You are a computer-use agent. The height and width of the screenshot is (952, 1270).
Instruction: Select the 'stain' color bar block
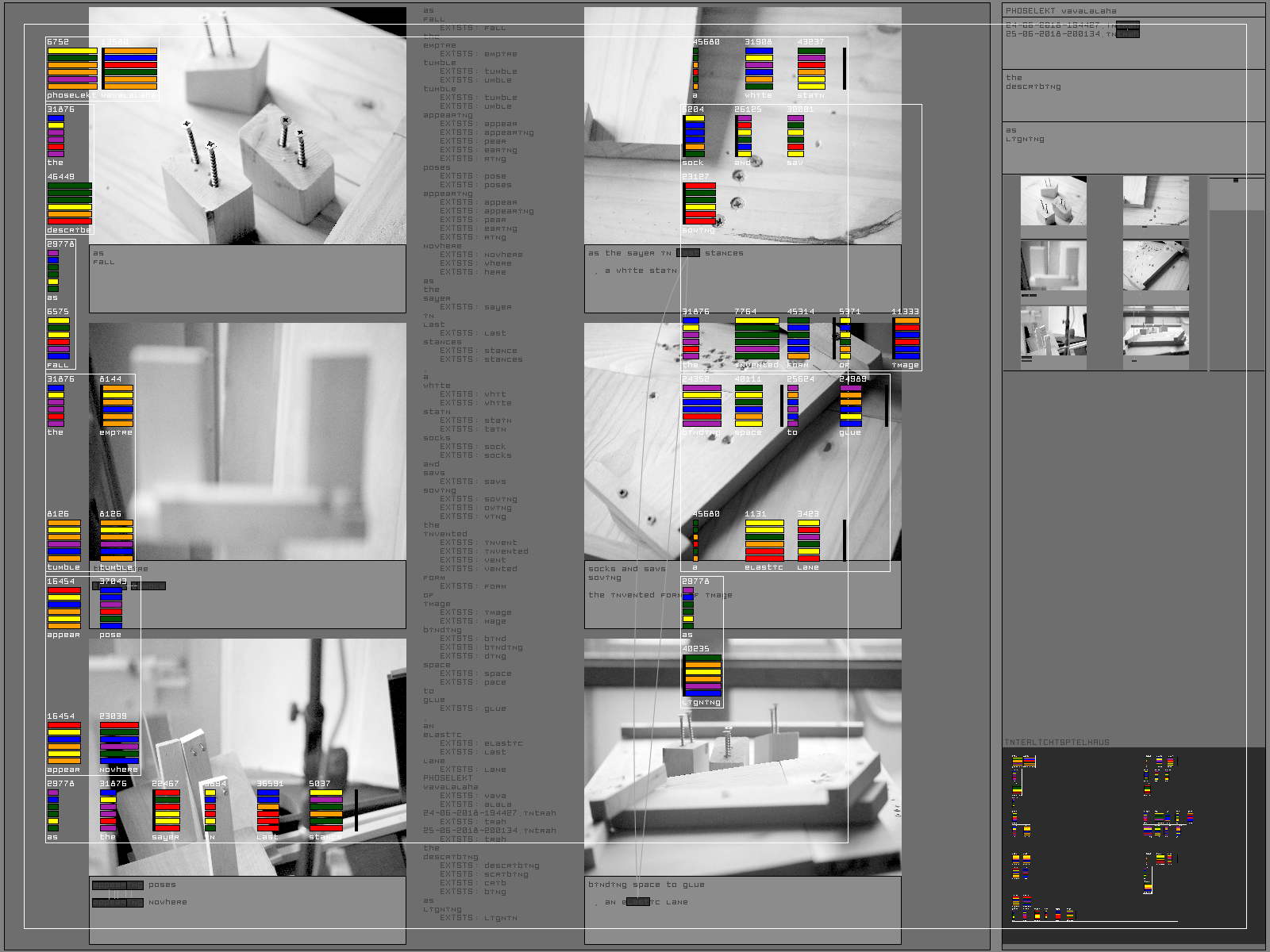[x=811, y=68]
